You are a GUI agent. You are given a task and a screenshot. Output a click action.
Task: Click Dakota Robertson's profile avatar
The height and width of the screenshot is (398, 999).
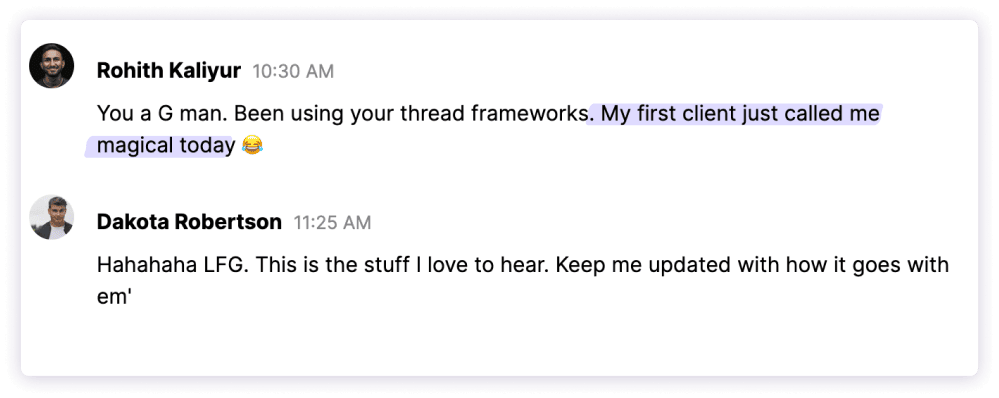click(x=52, y=217)
